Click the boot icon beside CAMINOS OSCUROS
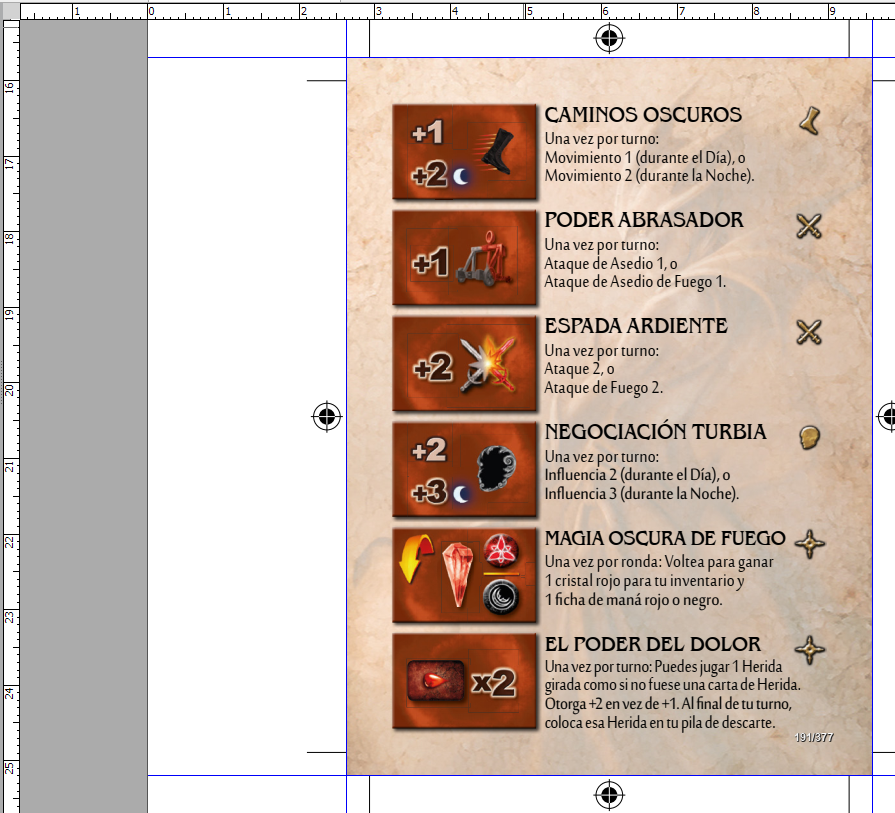The image size is (895, 813). [809, 121]
